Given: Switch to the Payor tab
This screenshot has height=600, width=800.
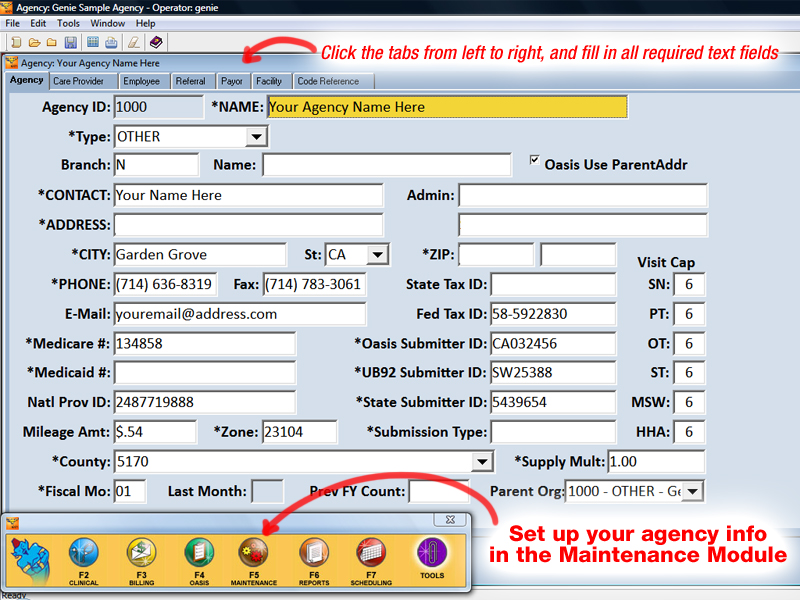Looking at the screenshot, I should [x=232, y=81].
